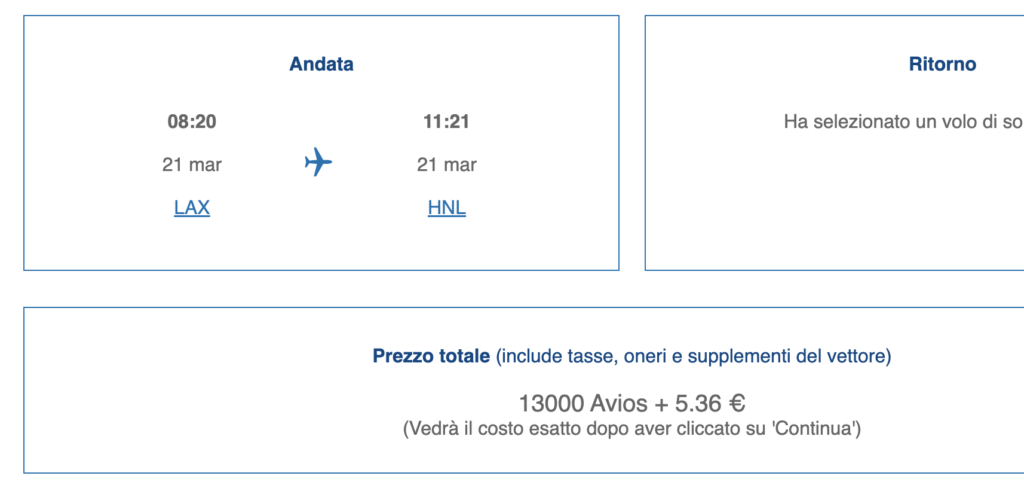Click the 'Vedrà il costo esatto' note
1024x488 pixels.
click(x=632, y=429)
